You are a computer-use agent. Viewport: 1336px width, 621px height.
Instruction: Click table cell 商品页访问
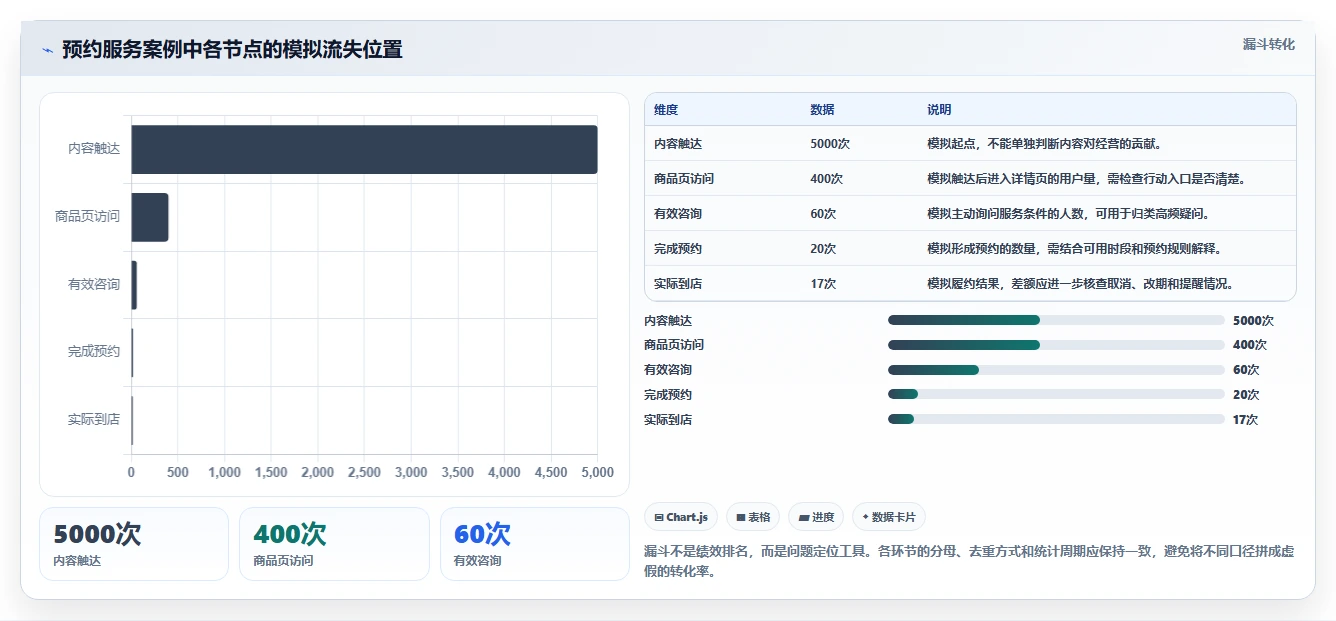684,179
